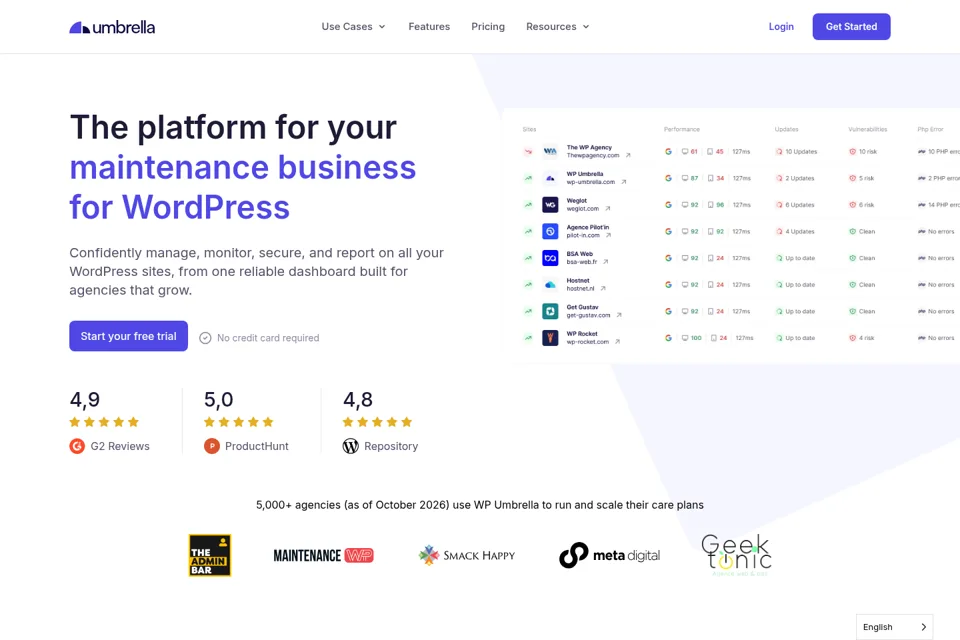This screenshot has height=640, width=960.
Task: Click the WP Umbrella site icon in table
Action: [x=550, y=178]
